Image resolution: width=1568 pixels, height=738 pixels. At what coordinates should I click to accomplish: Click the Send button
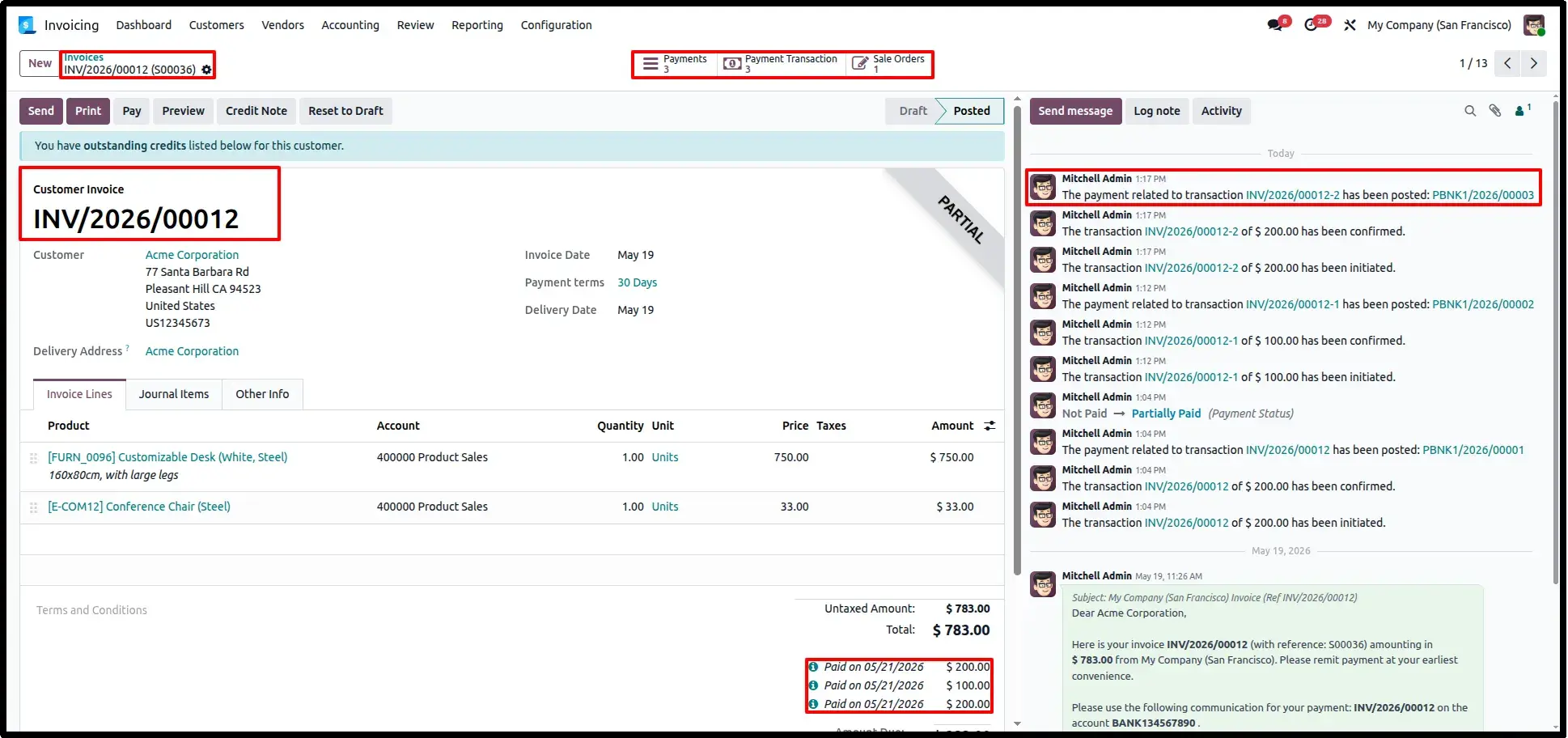coord(41,111)
